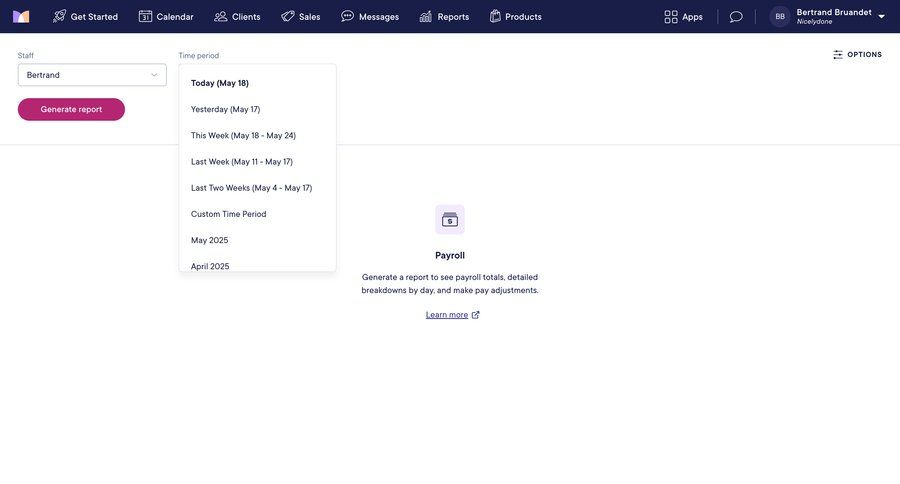Click the Clients people icon
This screenshot has height=484, width=900.
[221, 16]
